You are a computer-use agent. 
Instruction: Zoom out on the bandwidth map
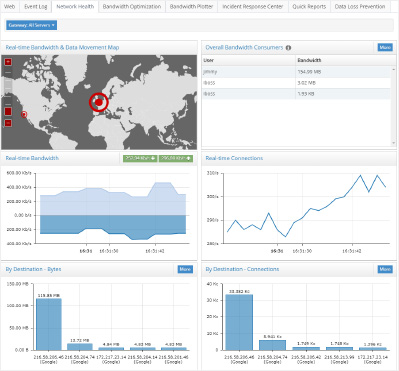click(x=8, y=123)
